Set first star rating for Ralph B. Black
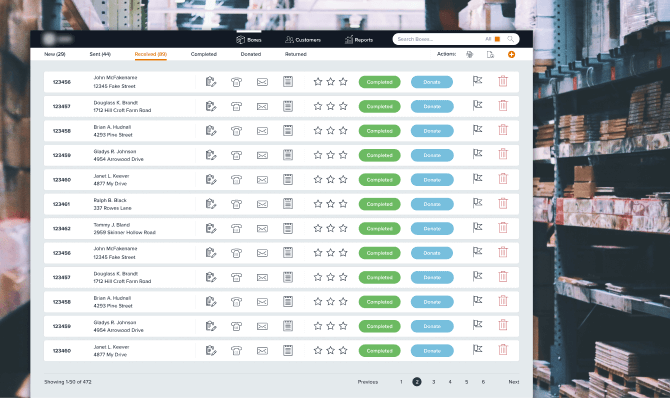 (x=318, y=204)
